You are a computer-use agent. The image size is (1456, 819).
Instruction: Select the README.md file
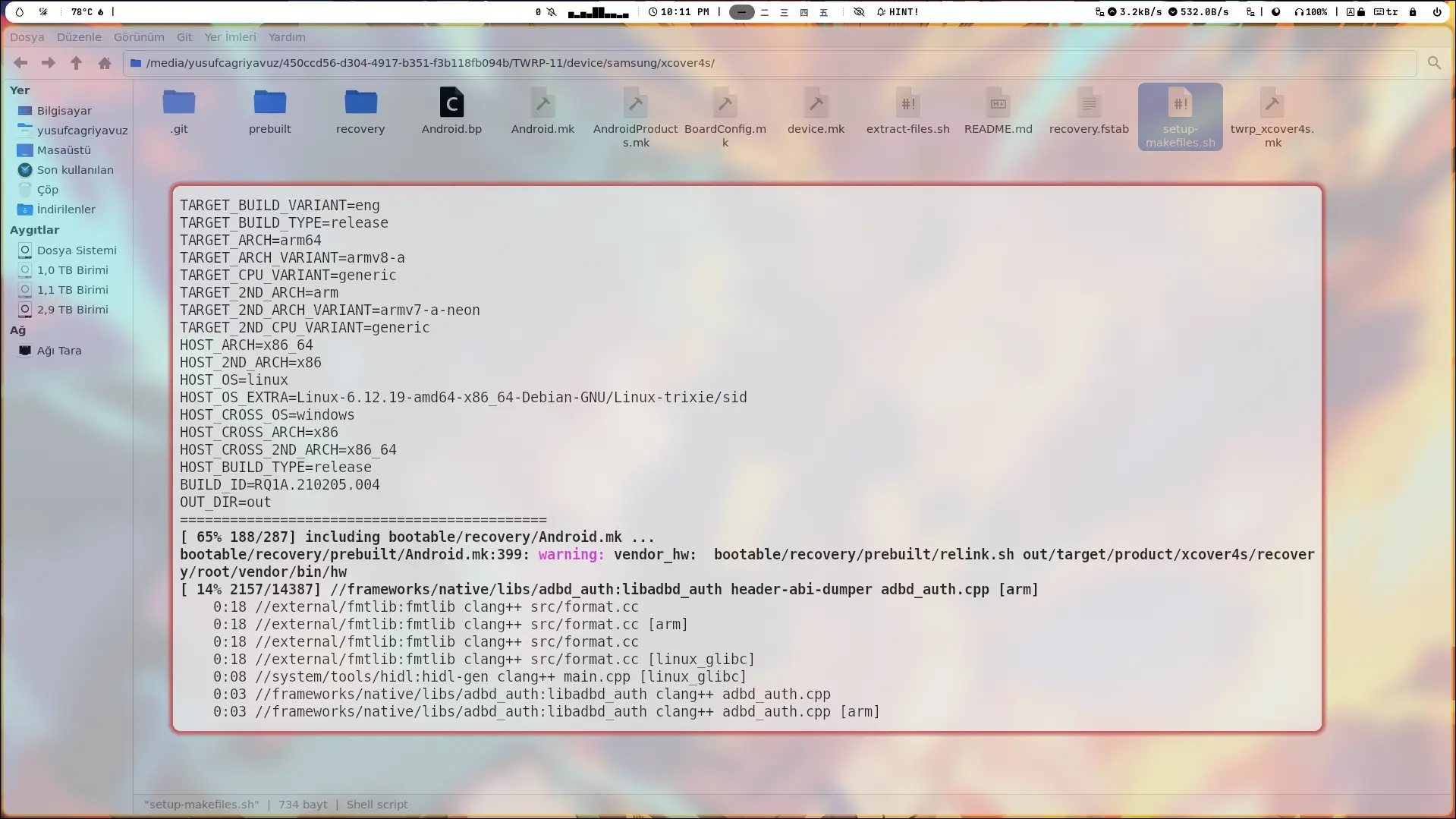click(x=998, y=112)
